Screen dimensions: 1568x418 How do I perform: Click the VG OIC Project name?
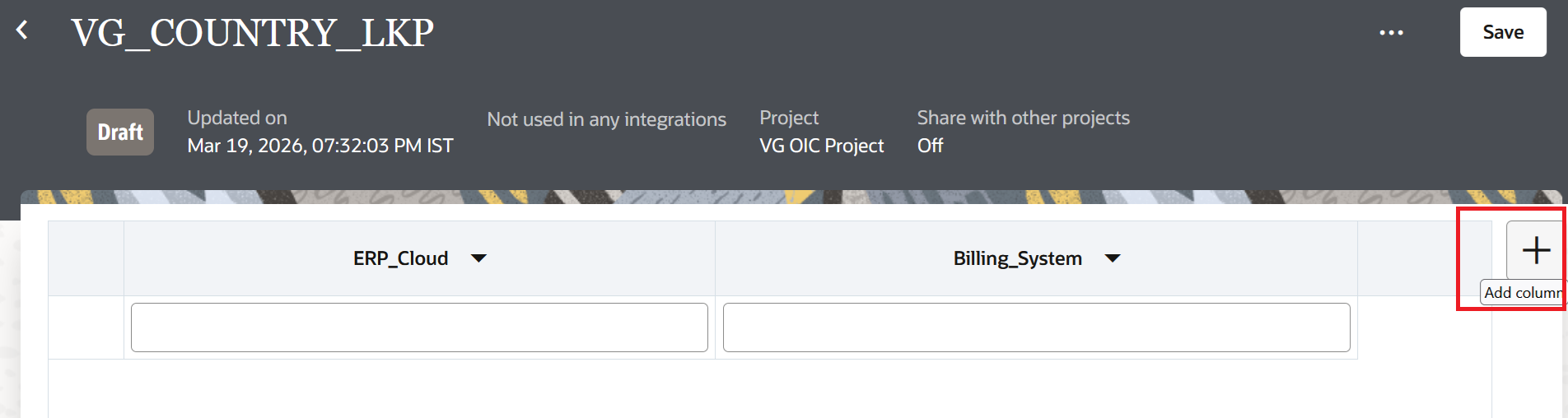pos(821,146)
